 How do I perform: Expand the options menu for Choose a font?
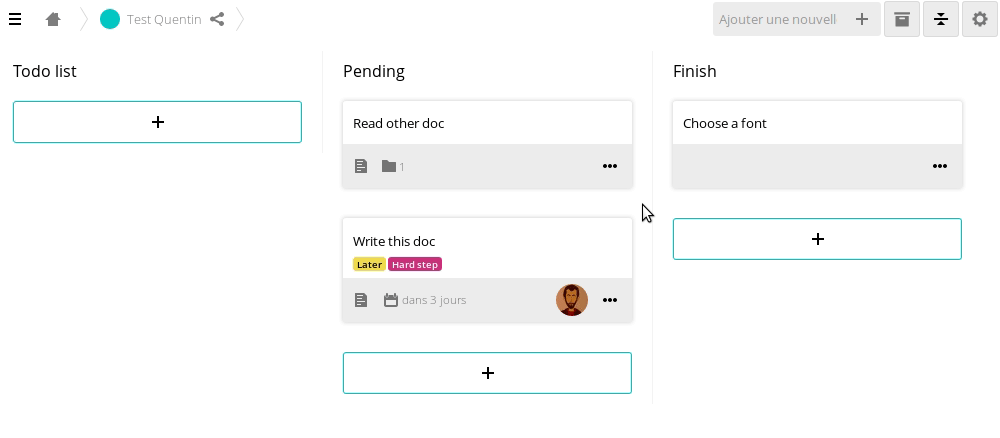(940, 166)
